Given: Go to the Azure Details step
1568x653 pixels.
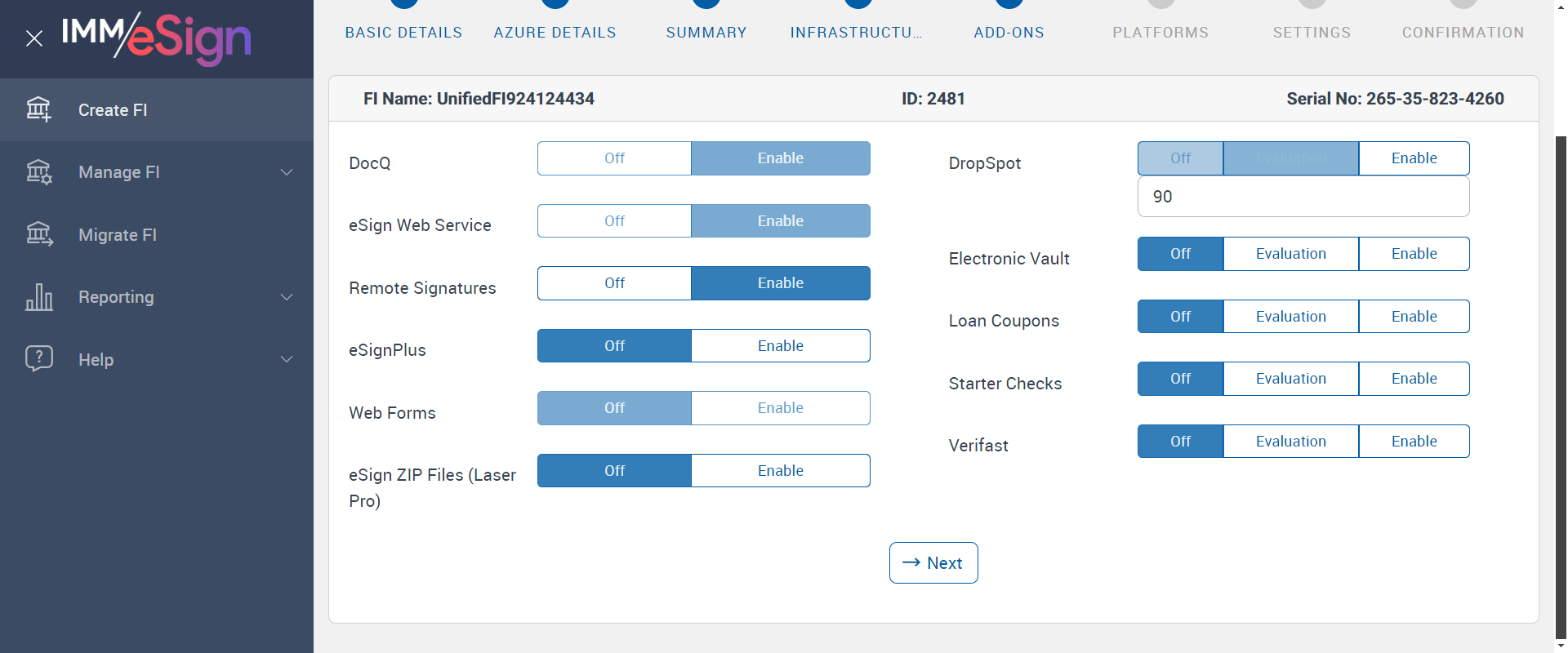Looking at the screenshot, I should click(555, 33).
